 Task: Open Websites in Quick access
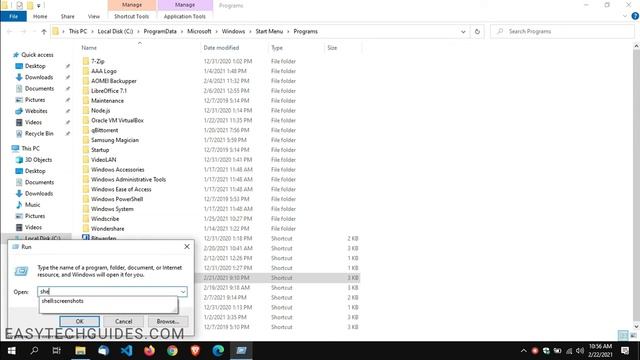pyautogui.click(x=36, y=111)
